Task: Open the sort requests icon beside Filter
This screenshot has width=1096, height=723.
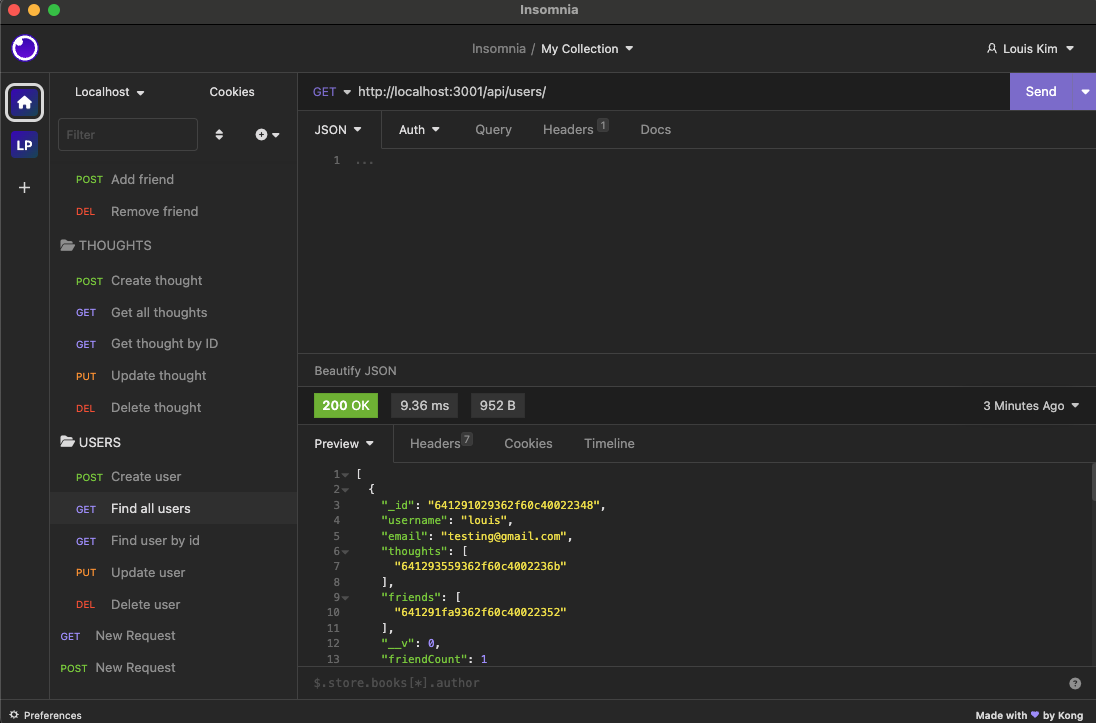Action: click(x=219, y=134)
